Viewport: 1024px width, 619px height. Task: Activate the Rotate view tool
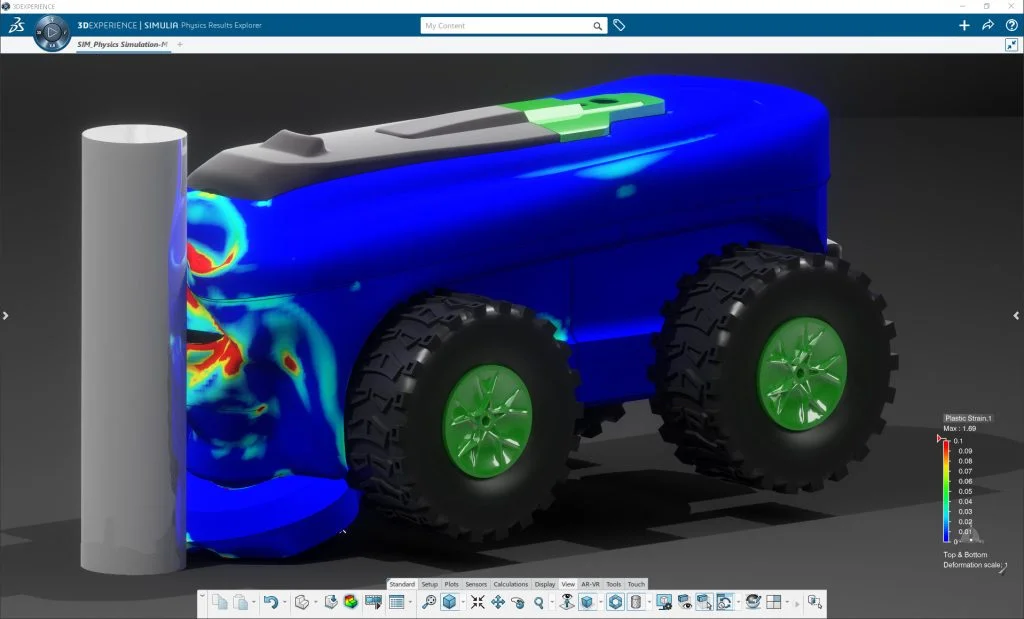[519, 602]
